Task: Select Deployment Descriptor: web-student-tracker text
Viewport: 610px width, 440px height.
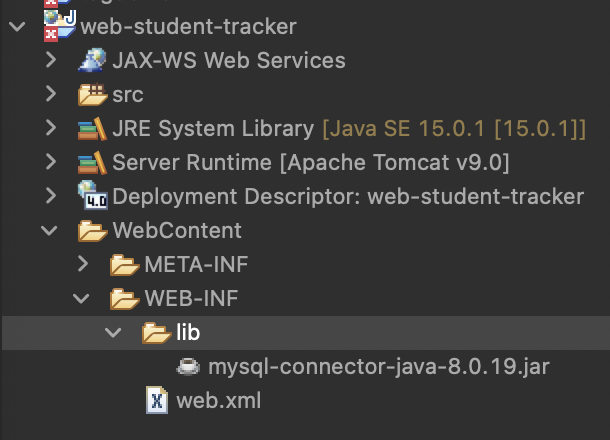Action: 348,196
